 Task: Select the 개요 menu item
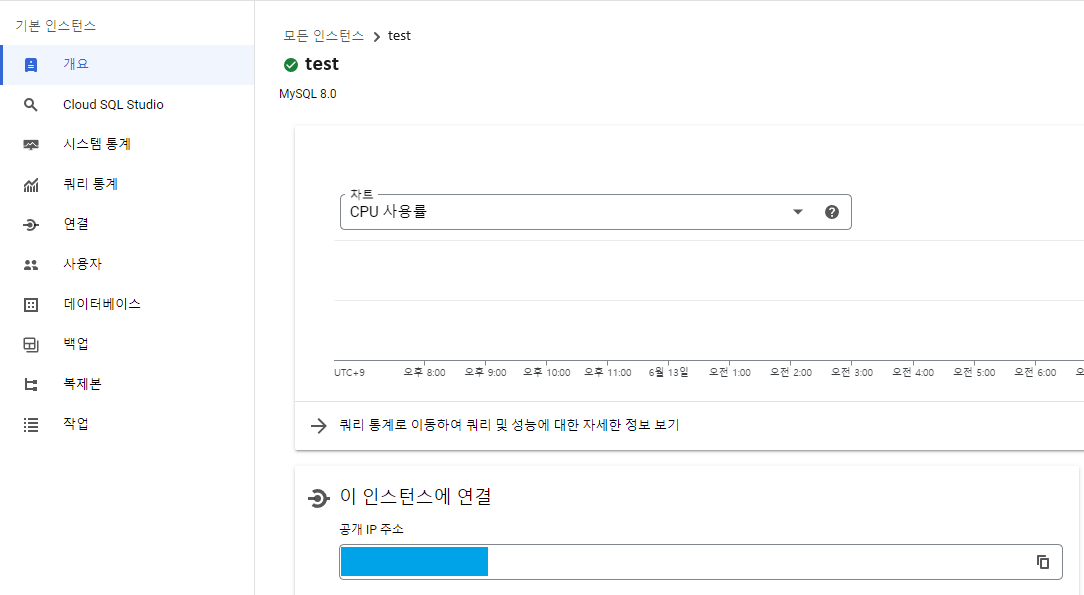coord(127,65)
